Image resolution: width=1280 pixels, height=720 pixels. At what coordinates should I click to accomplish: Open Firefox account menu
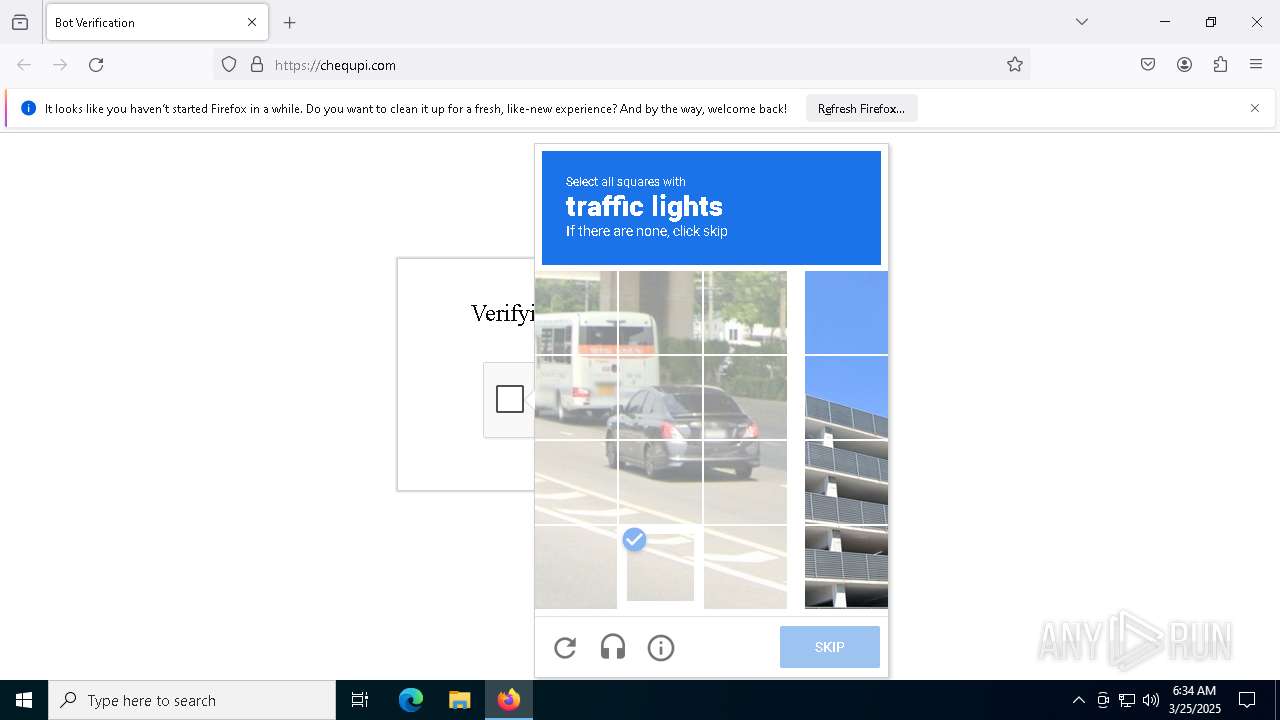1184,65
